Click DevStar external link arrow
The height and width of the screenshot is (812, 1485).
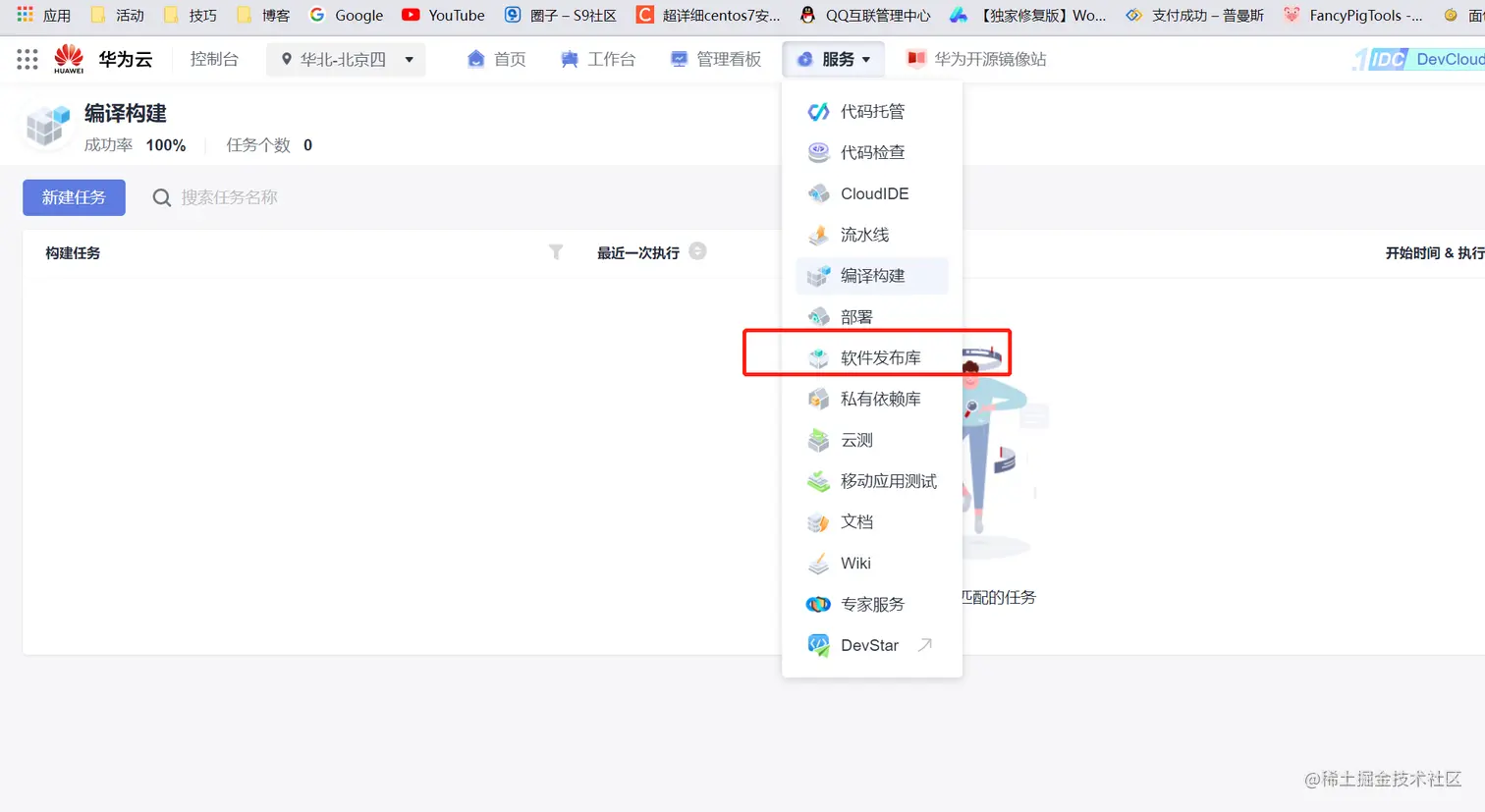point(924,645)
